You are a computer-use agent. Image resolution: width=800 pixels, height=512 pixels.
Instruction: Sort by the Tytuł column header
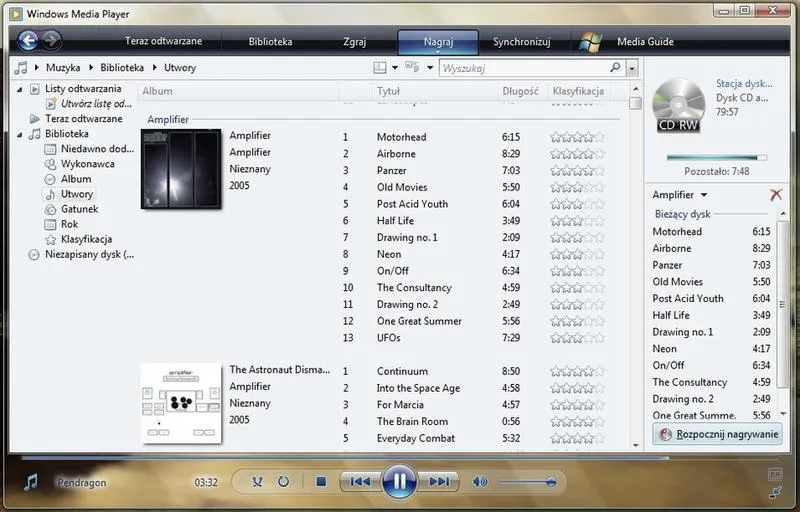[x=434, y=91]
